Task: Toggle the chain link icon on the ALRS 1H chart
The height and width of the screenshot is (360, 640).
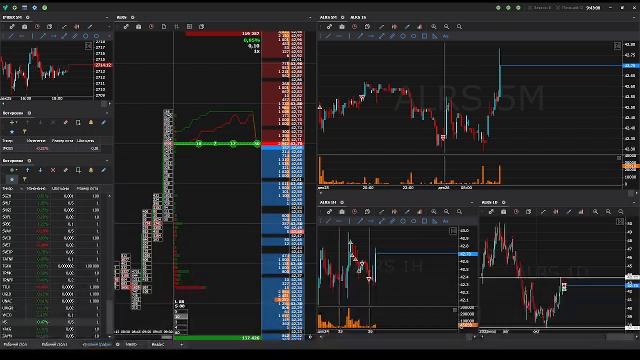Action: [329, 211]
